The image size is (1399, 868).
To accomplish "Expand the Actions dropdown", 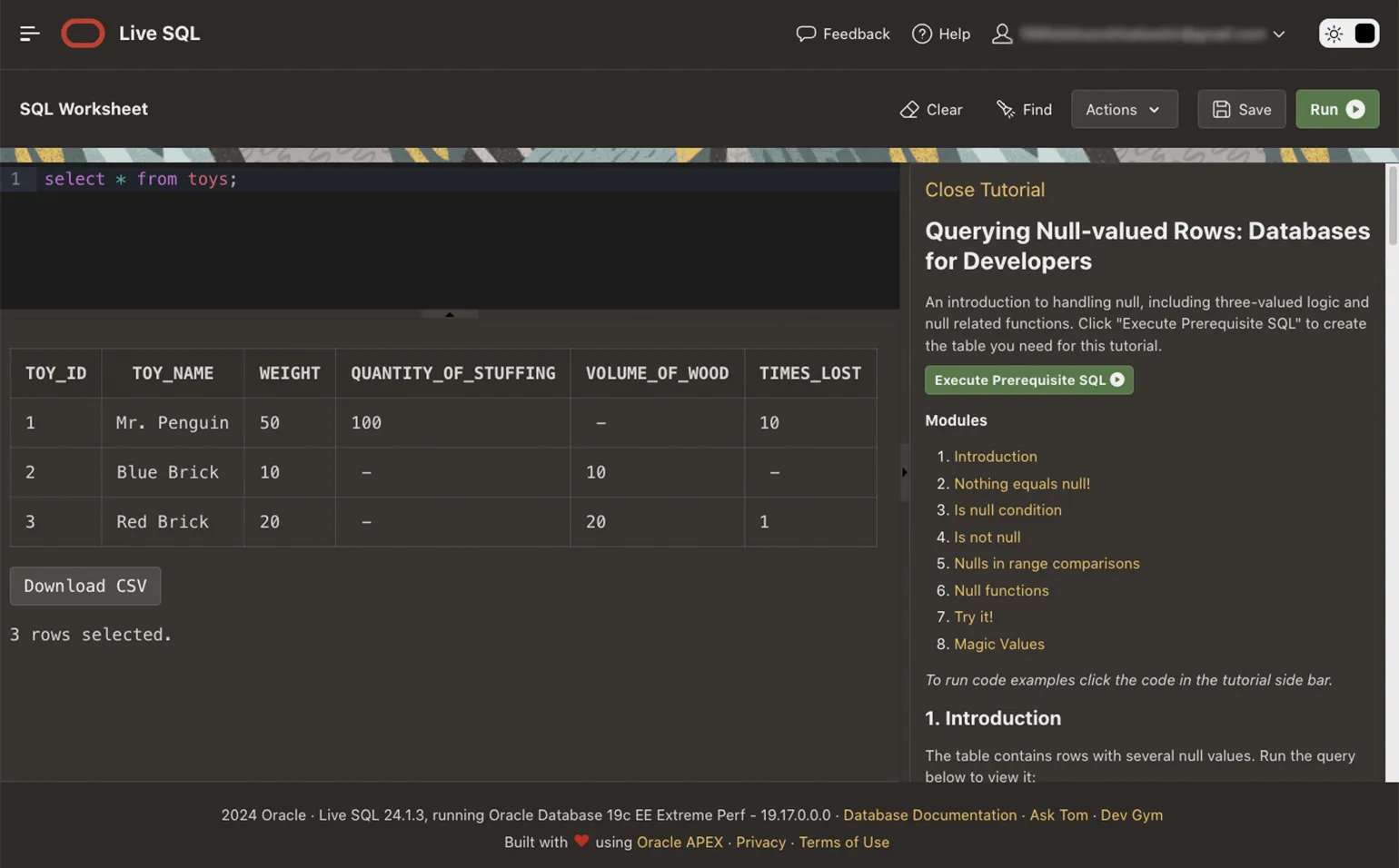I will 1124,109.
